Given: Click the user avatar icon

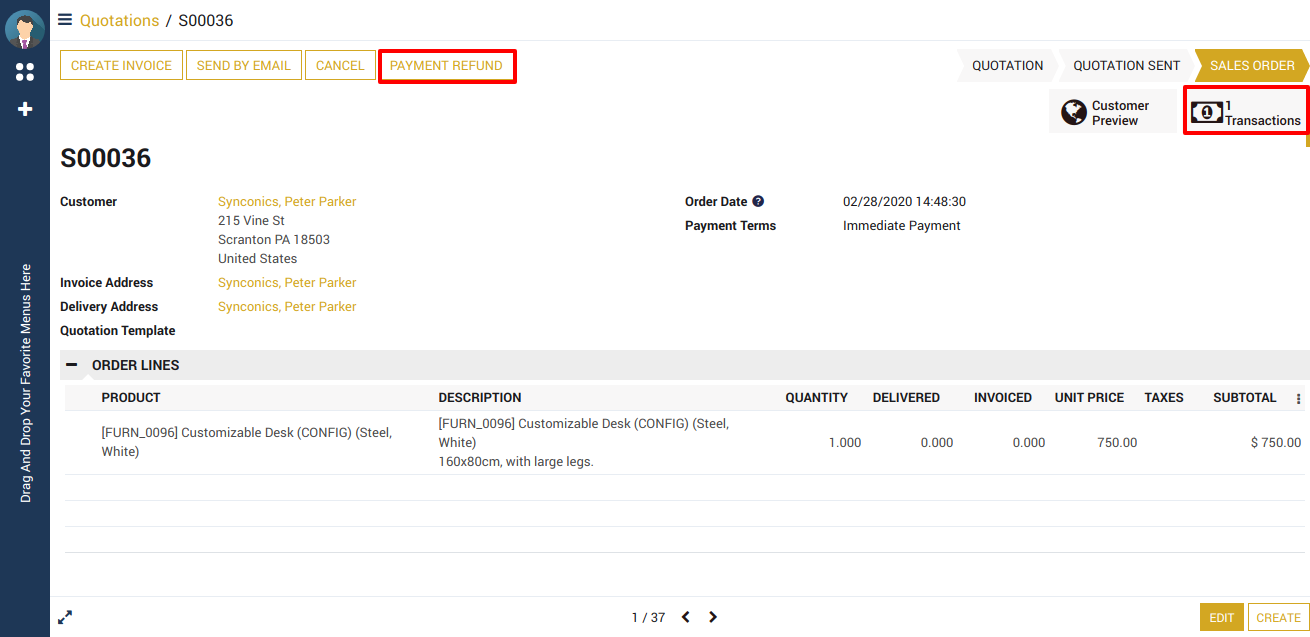Looking at the screenshot, I should pos(25,30).
